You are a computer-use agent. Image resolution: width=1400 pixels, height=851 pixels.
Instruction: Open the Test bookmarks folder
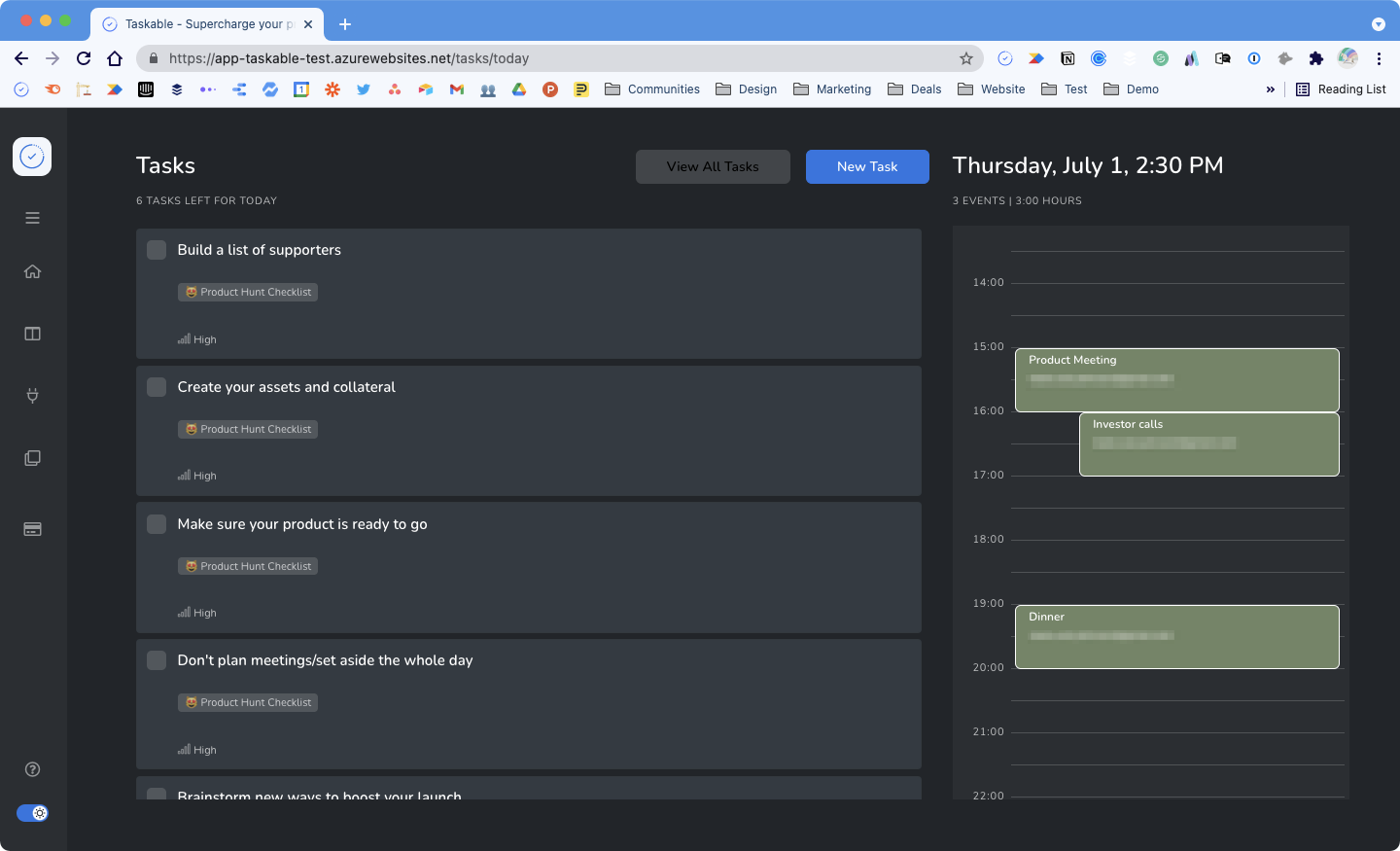coord(1064,89)
